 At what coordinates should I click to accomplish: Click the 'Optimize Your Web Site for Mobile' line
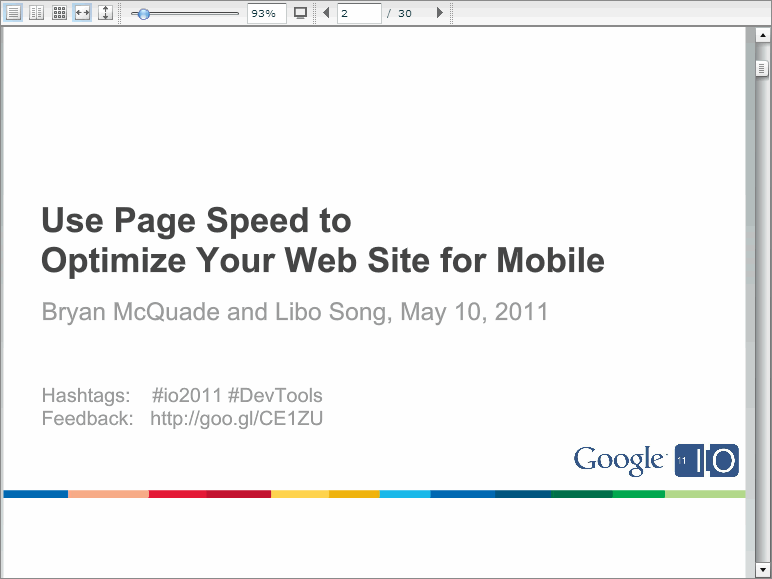(x=323, y=260)
